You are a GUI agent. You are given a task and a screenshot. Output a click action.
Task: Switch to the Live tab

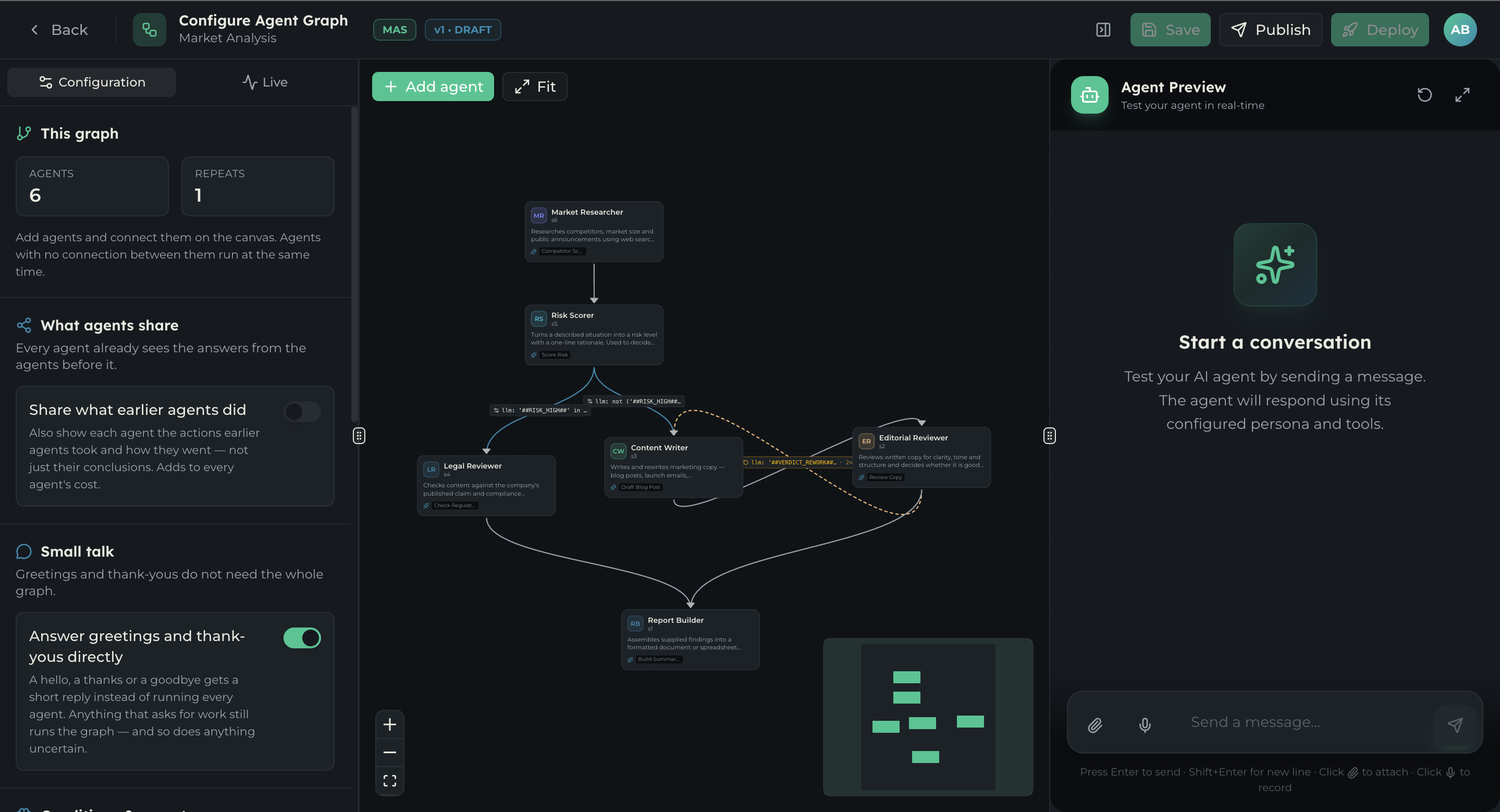(x=265, y=82)
